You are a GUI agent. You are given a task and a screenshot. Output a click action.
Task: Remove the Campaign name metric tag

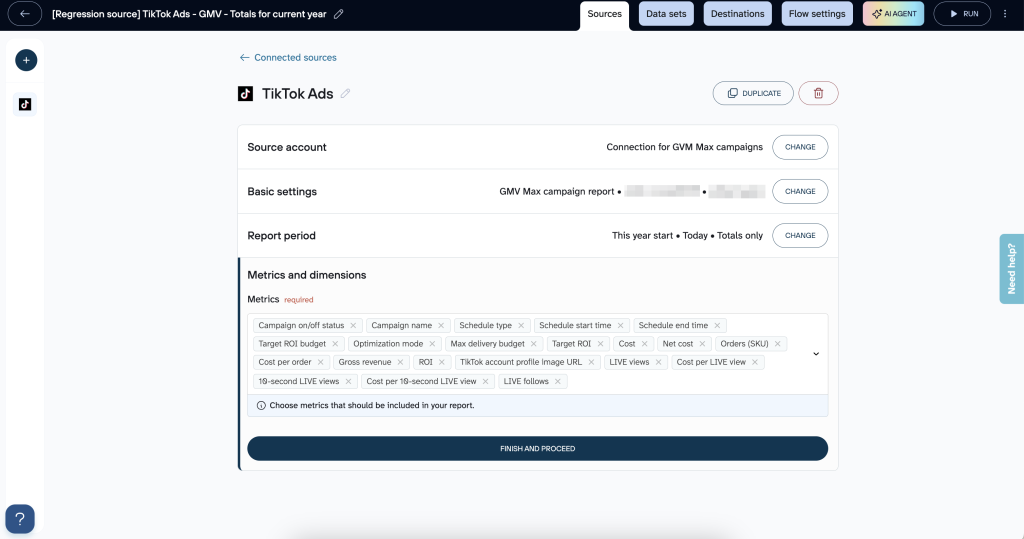(442, 326)
